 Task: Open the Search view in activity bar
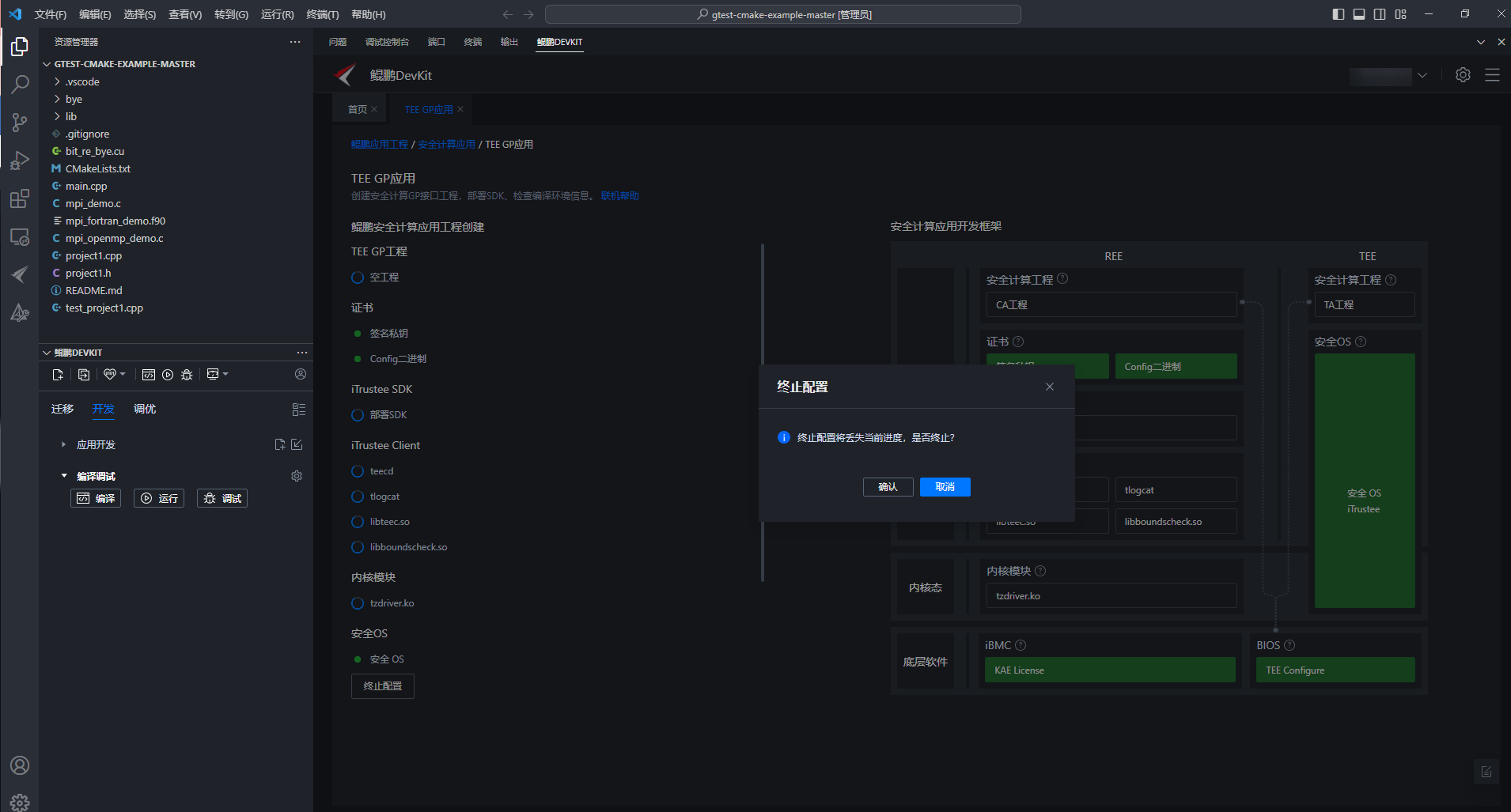point(20,84)
